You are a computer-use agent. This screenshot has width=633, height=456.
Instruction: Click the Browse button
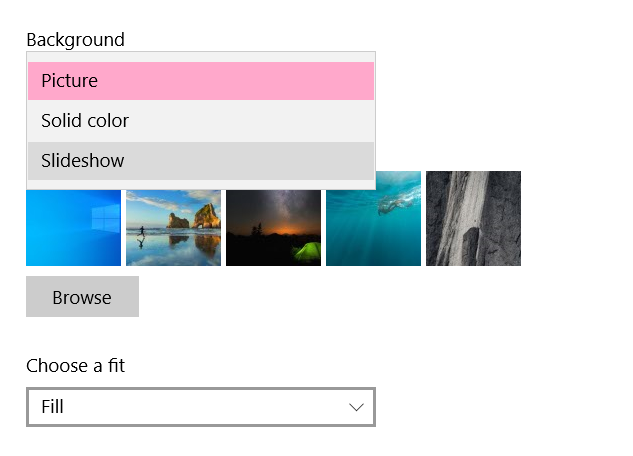82,297
